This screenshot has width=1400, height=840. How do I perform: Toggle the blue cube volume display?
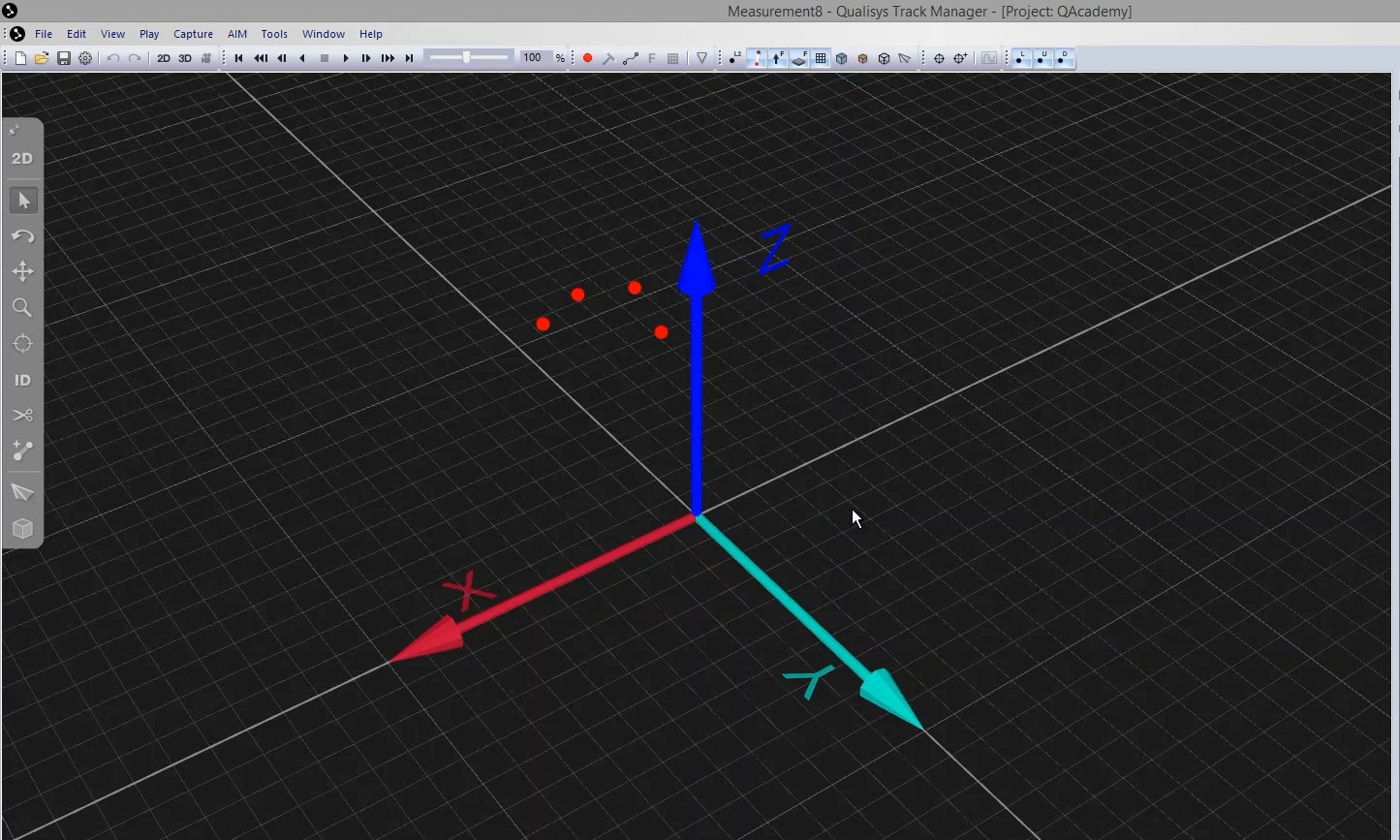pos(841,58)
